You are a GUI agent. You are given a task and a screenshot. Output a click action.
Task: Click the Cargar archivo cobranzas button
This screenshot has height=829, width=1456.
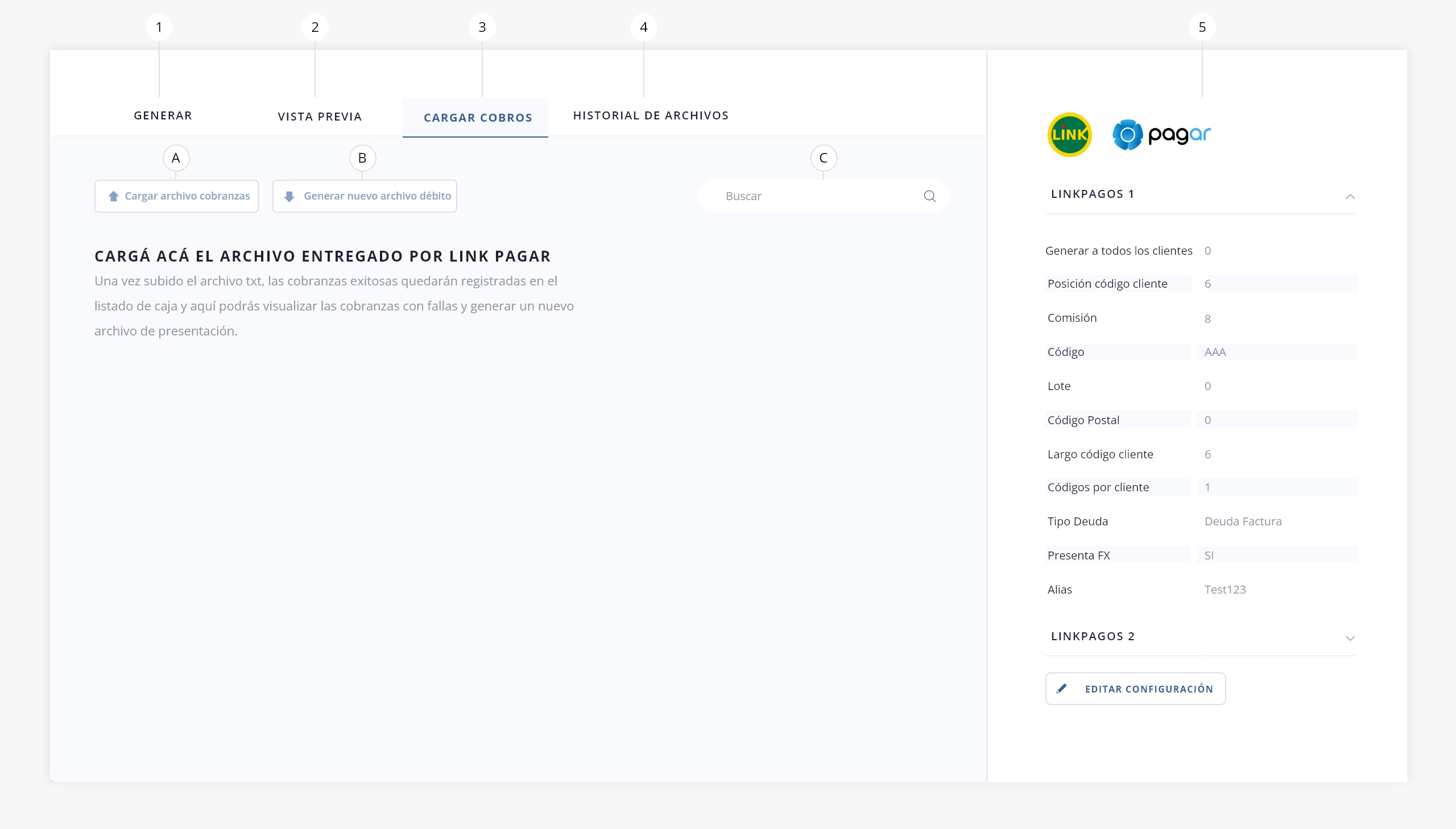pos(176,196)
